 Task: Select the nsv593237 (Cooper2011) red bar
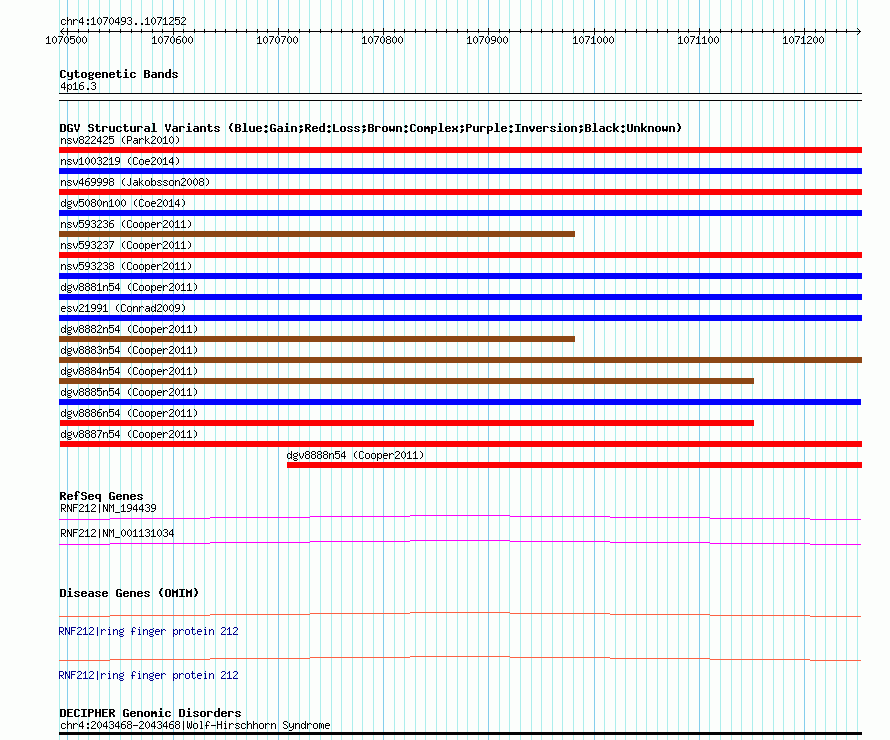tap(460, 255)
